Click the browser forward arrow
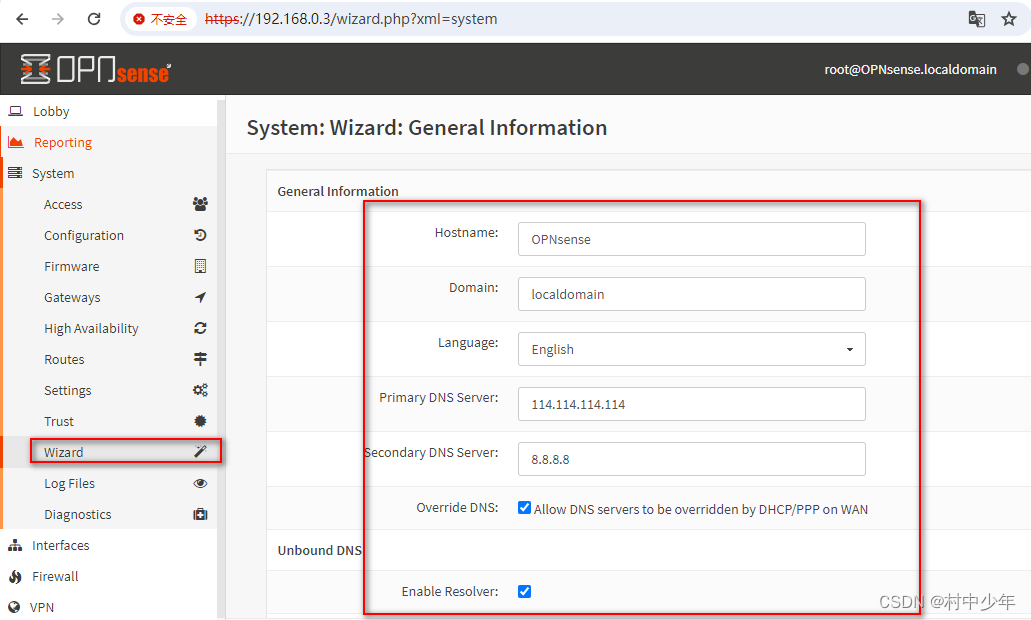1031x620 pixels. click(x=58, y=19)
